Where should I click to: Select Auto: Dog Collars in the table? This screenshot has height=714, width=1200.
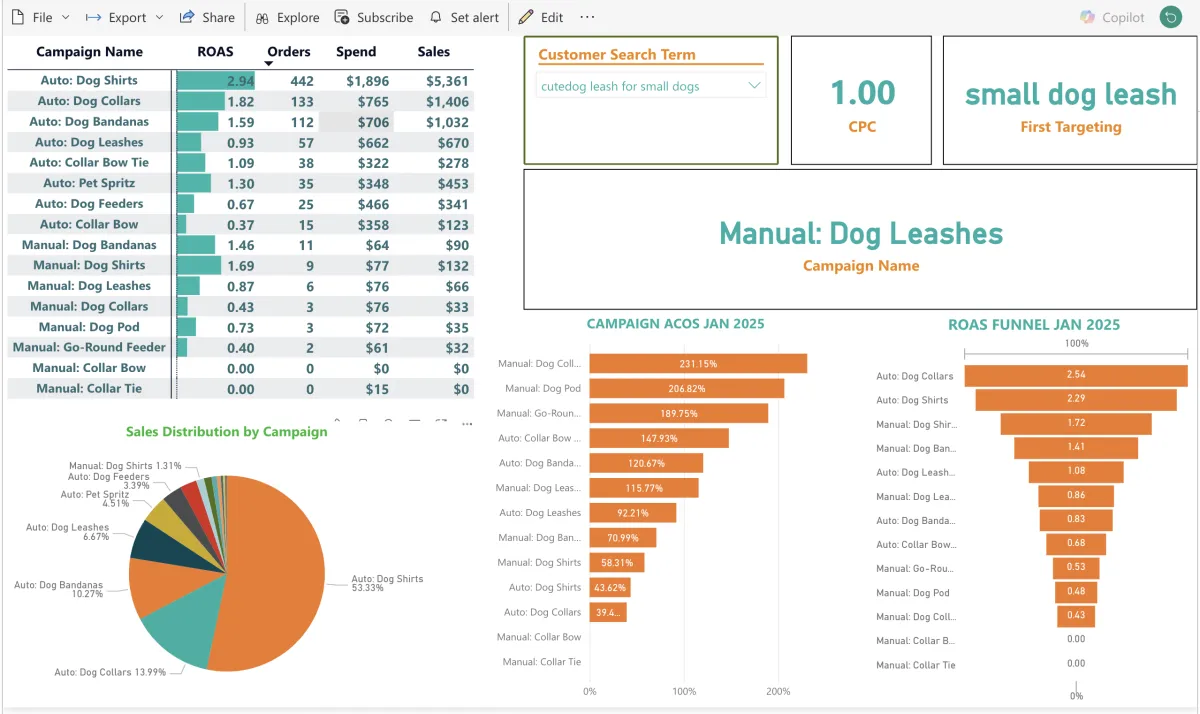(89, 101)
